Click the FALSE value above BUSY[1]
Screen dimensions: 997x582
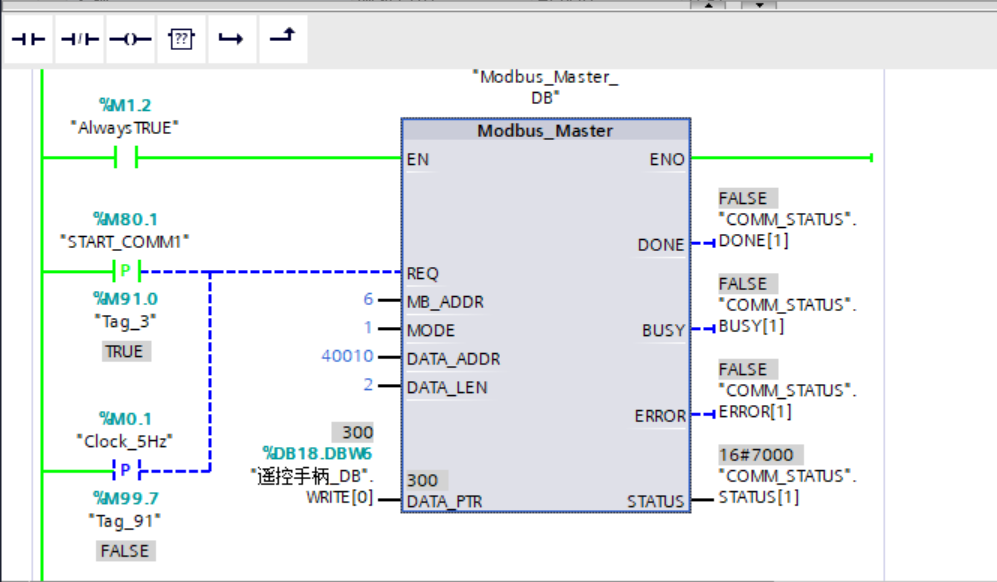point(748,284)
